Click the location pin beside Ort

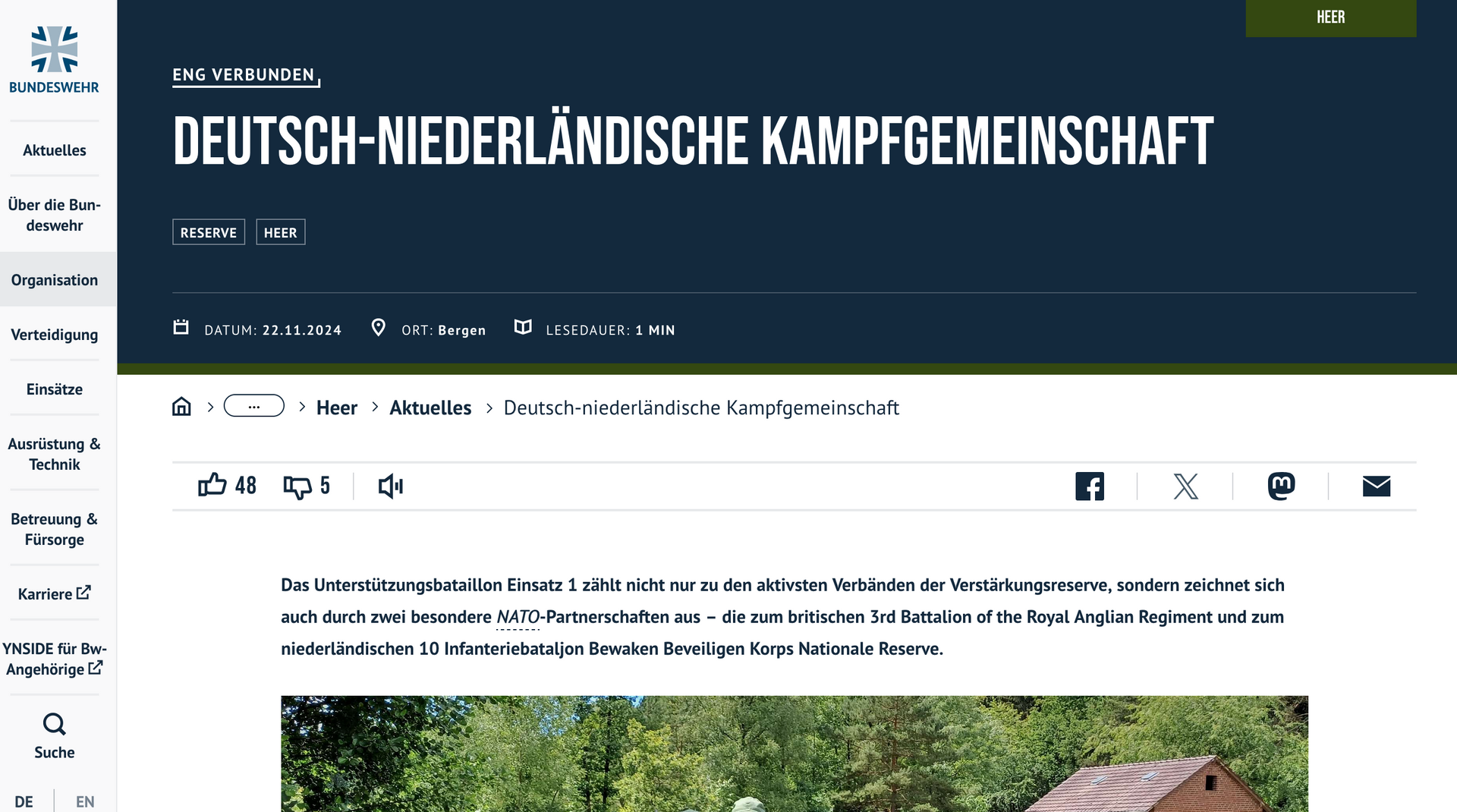click(x=378, y=327)
